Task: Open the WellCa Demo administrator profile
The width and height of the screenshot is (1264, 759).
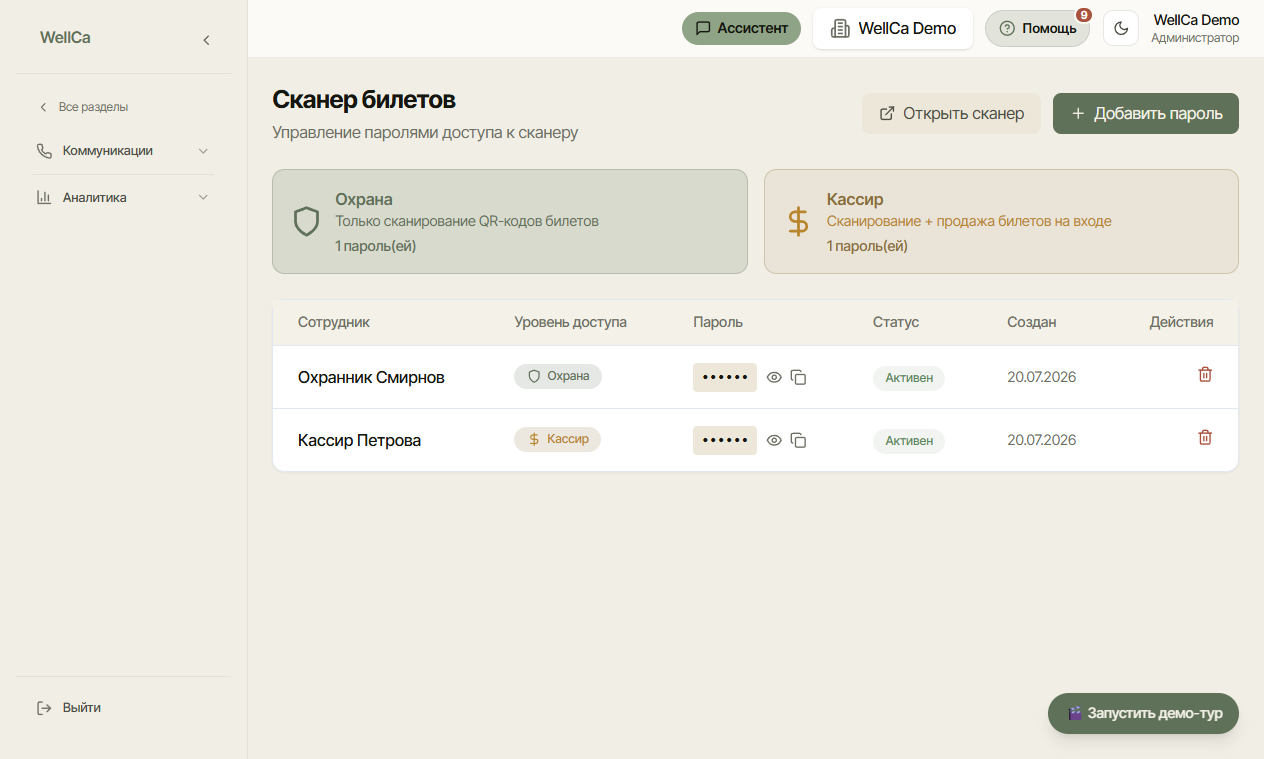Action: [1195, 29]
